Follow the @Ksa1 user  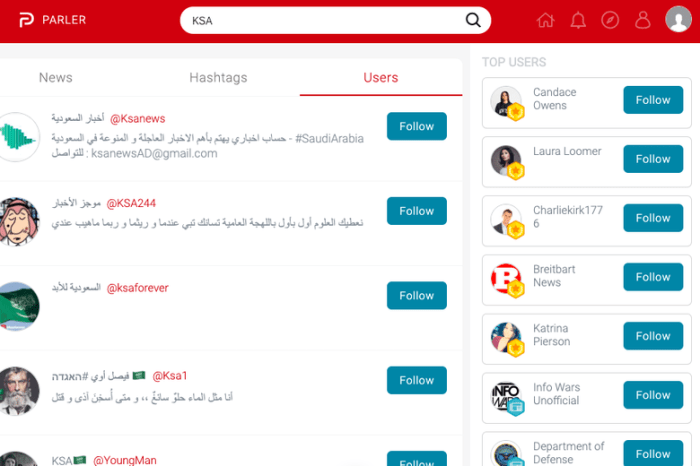[x=417, y=380]
